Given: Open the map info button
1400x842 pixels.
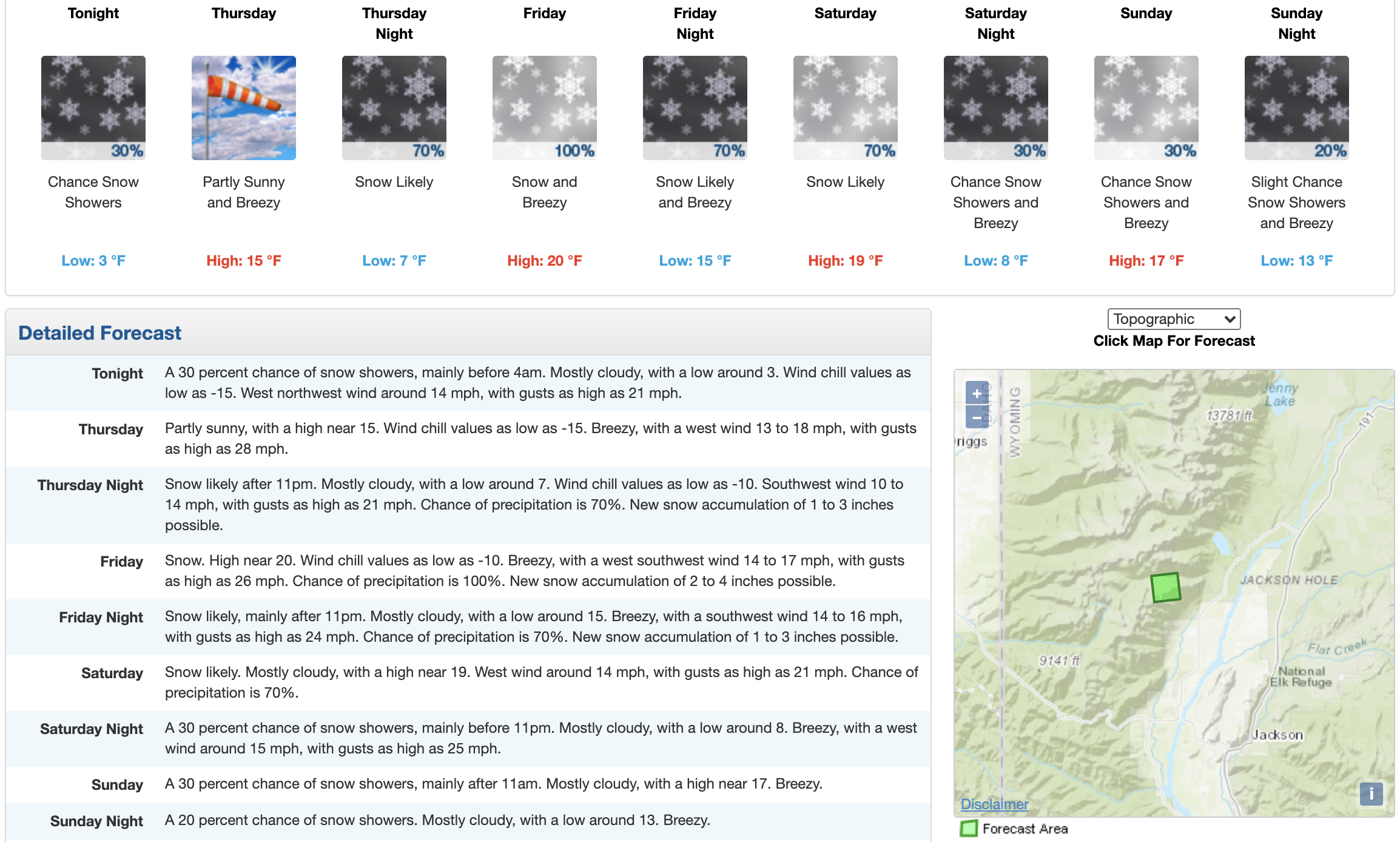Looking at the screenshot, I should 1371,793.
